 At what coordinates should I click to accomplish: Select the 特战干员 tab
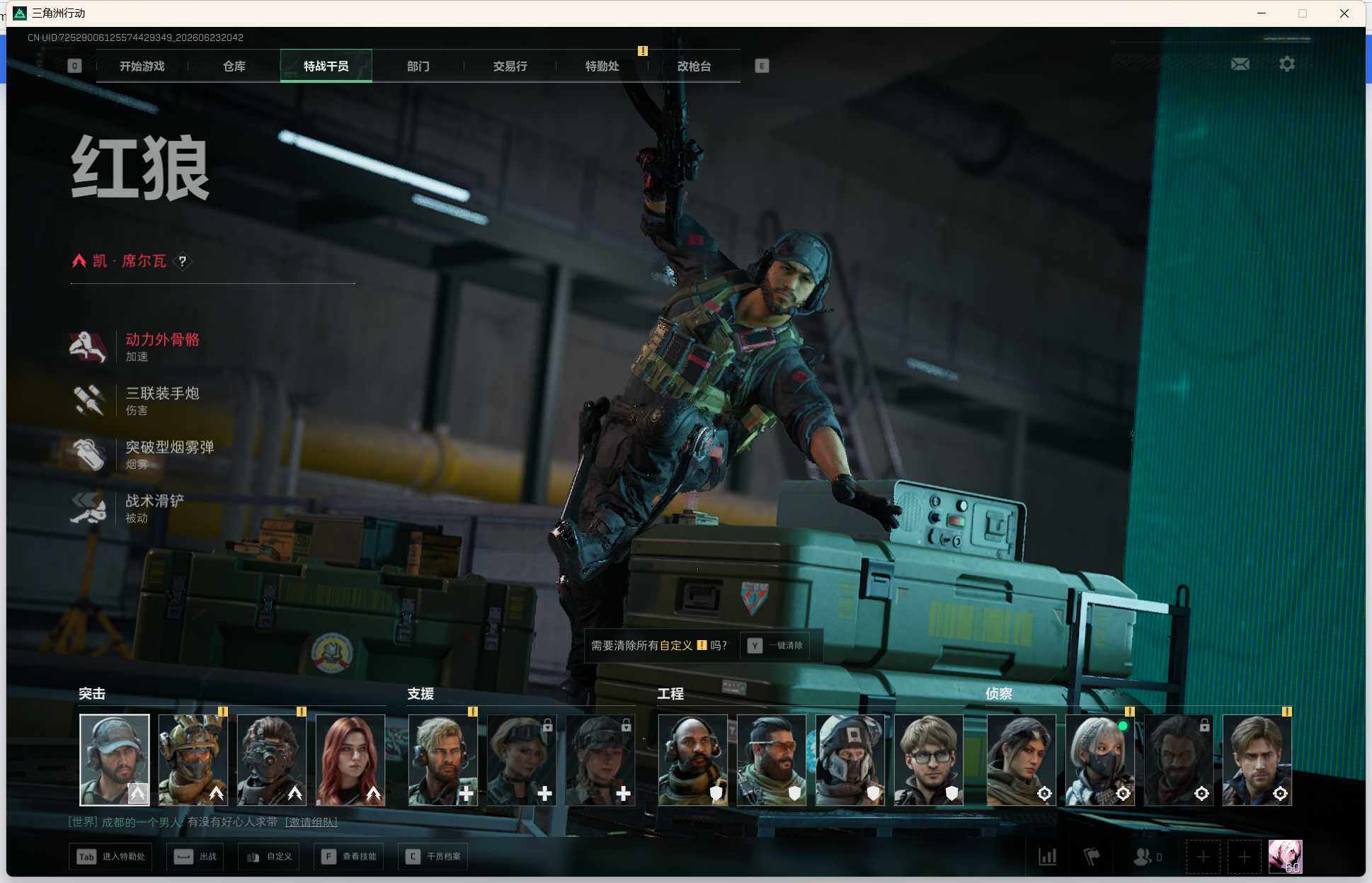(326, 66)
